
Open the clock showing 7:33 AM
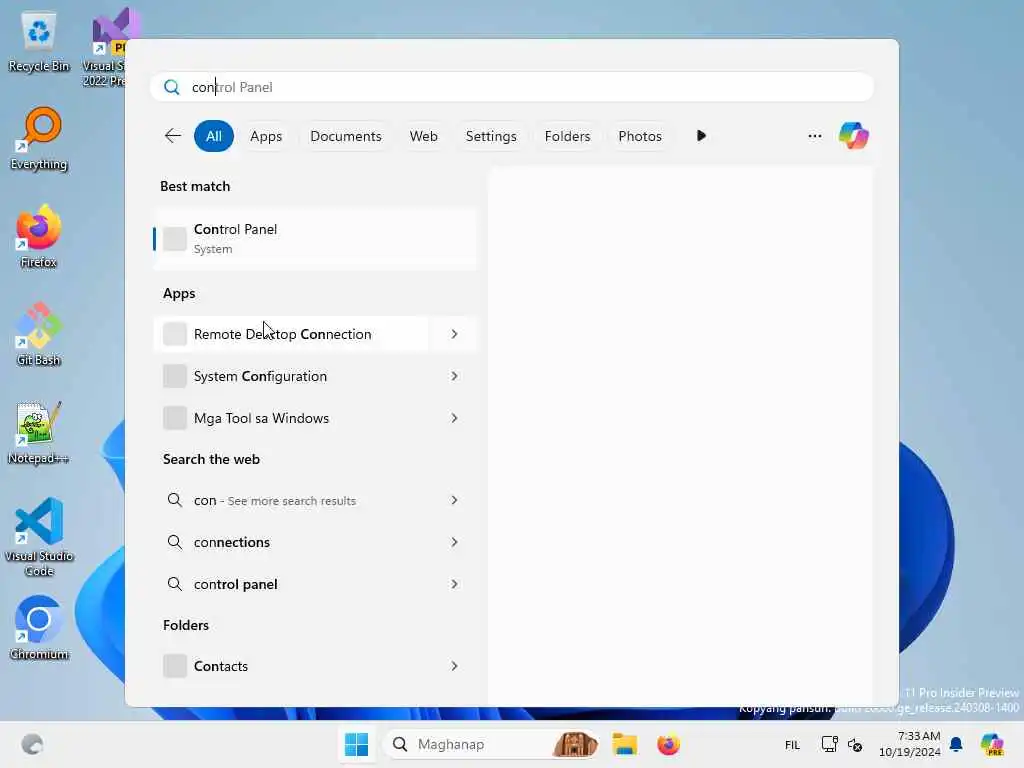pos(909,744)
